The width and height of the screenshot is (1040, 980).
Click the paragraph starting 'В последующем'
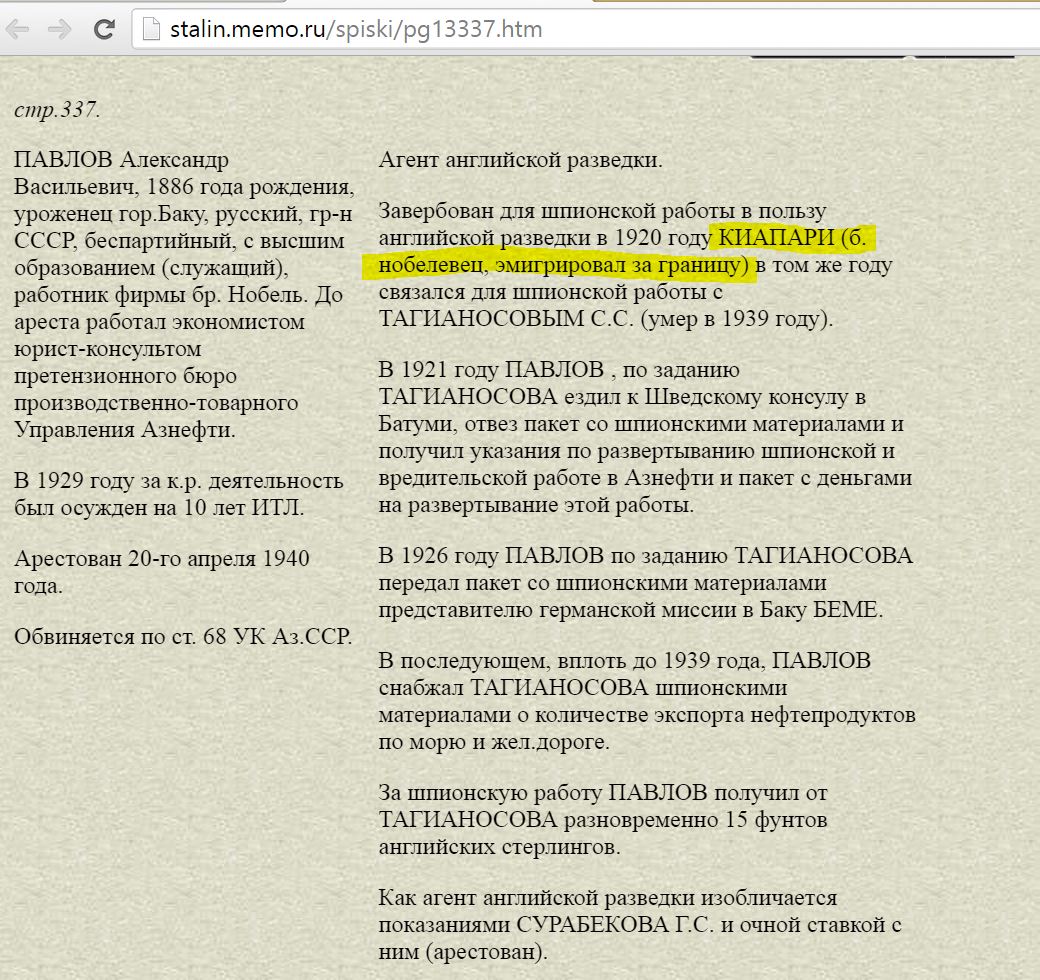click(645, 701)
